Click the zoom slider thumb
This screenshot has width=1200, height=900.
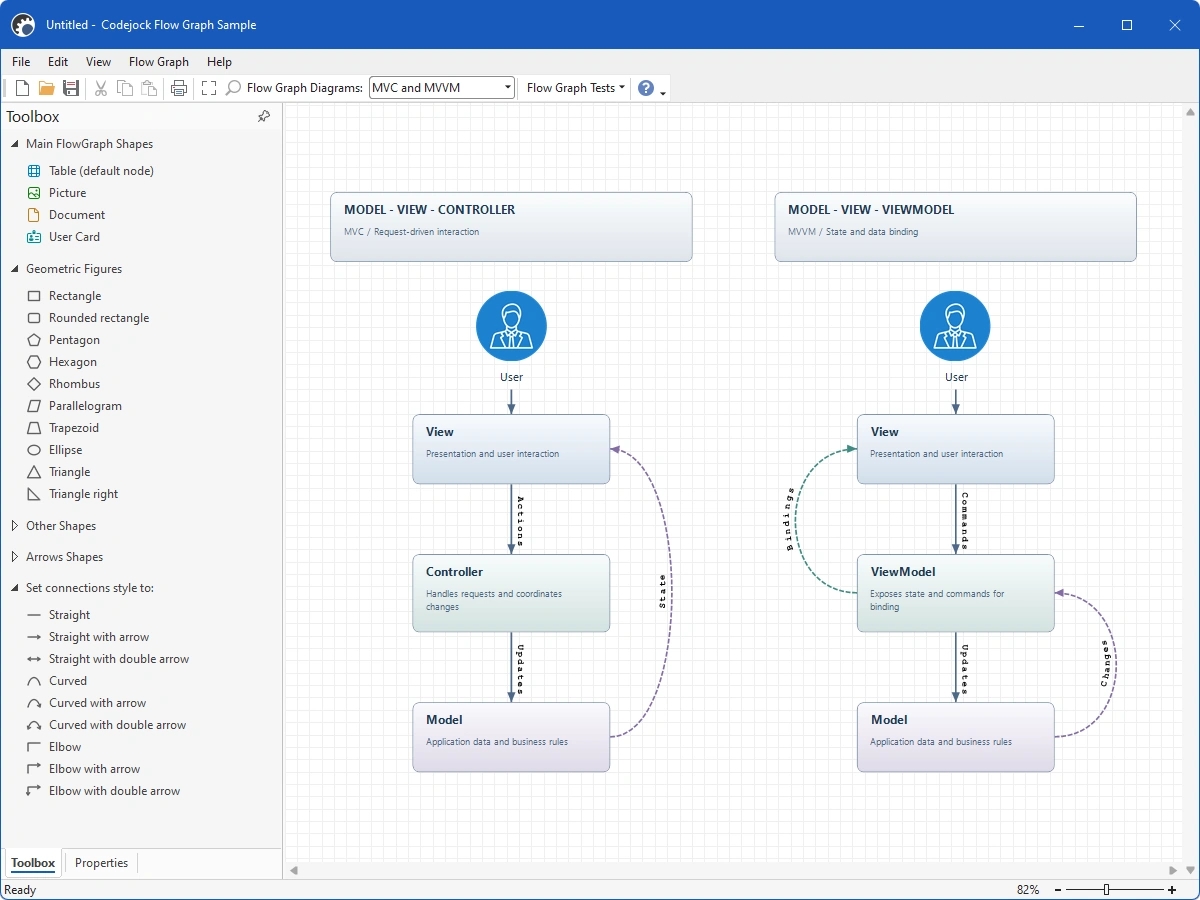click(1107, 890)
